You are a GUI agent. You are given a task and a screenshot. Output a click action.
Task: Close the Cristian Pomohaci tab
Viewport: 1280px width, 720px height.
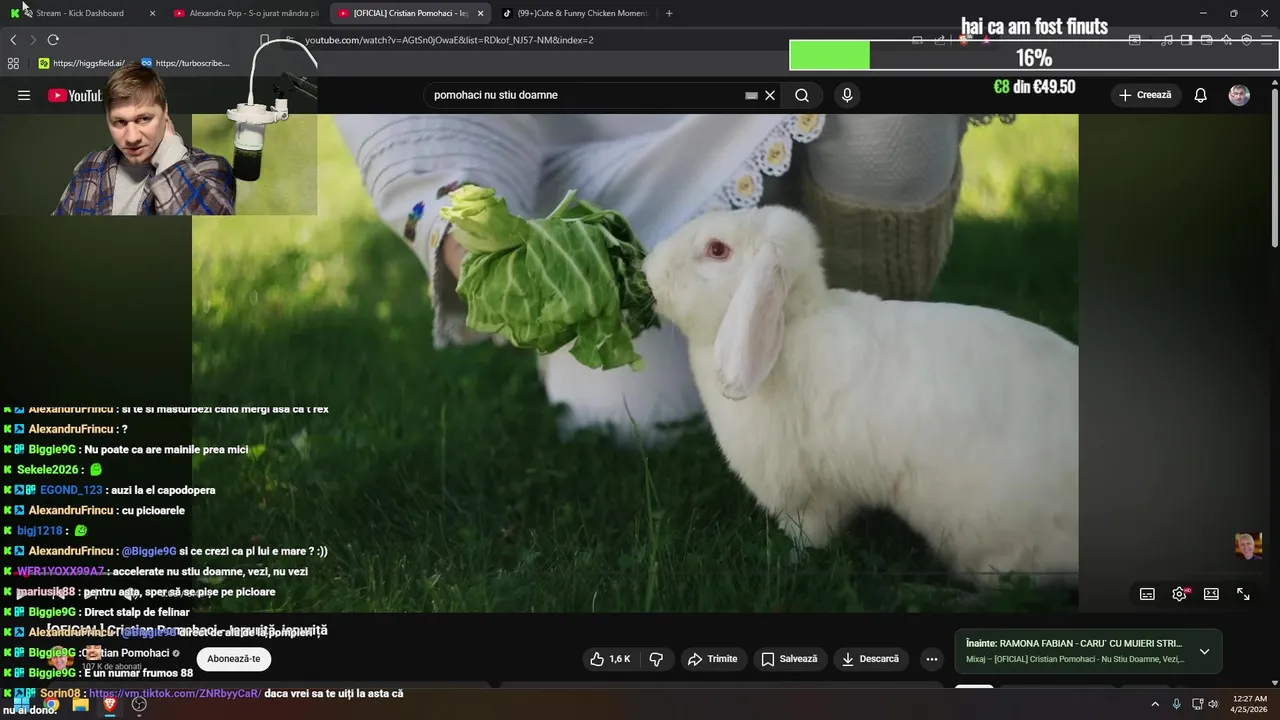[x=480, y=13]
